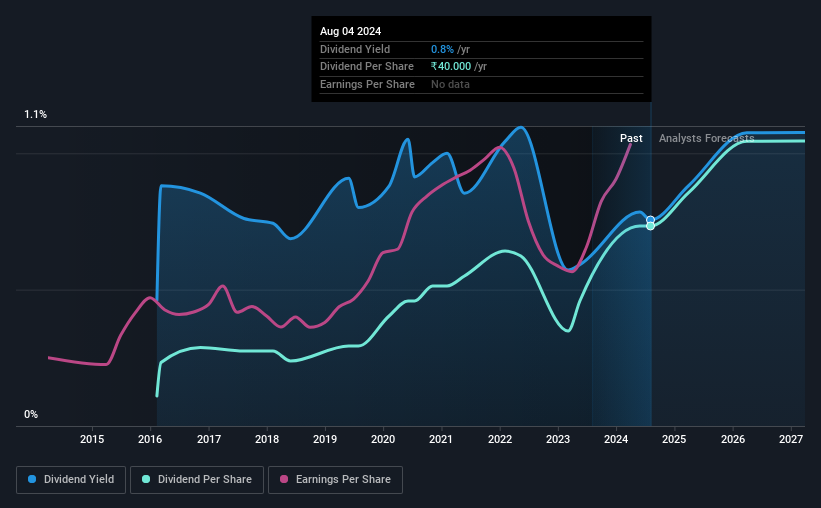821x508 pixels.
Task: Click the 2024 year label on the axis
Action: pyautogui.click(x=616, y=439)
